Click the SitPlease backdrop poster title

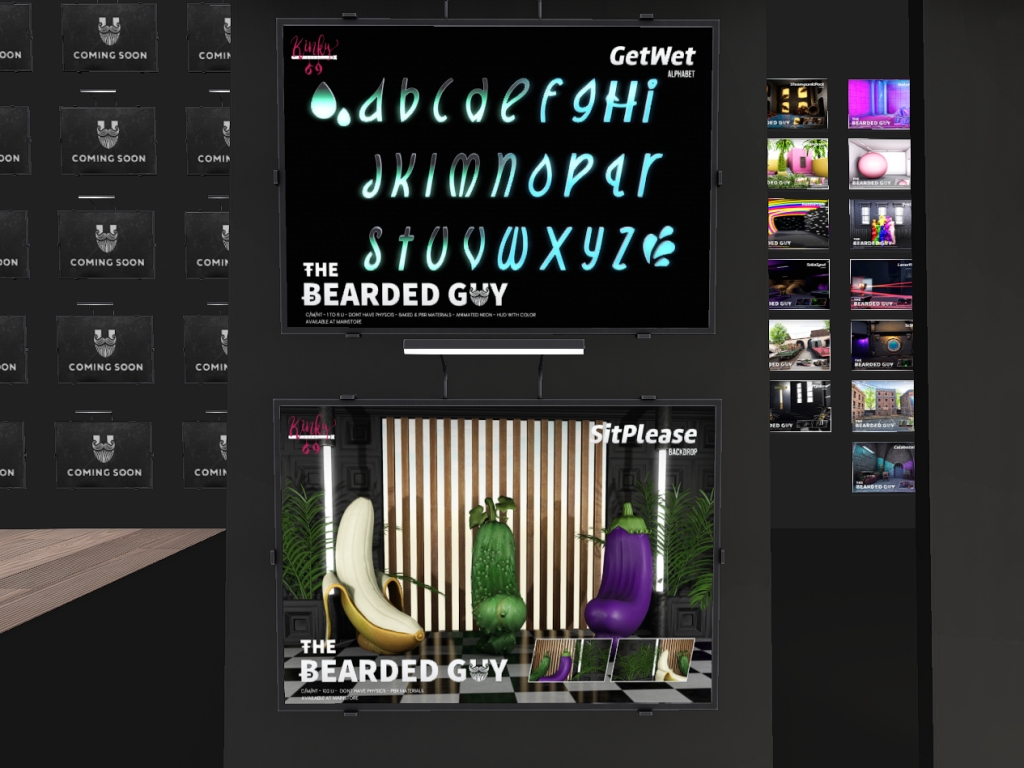pyautogui.click(x=643, y=434)
